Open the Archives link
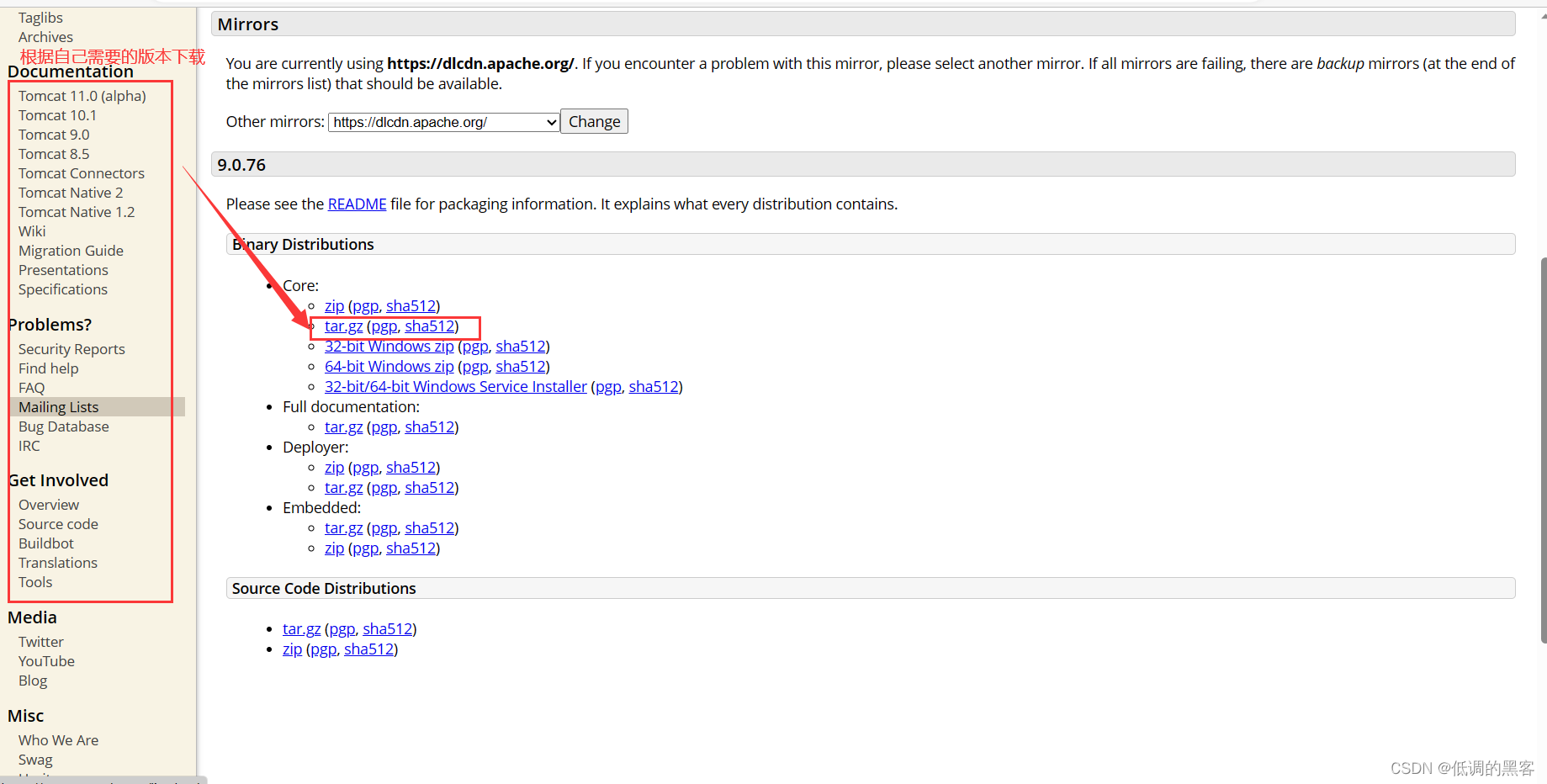The height and width of the screenshot is (784, 1547). [x=45, y=37]
